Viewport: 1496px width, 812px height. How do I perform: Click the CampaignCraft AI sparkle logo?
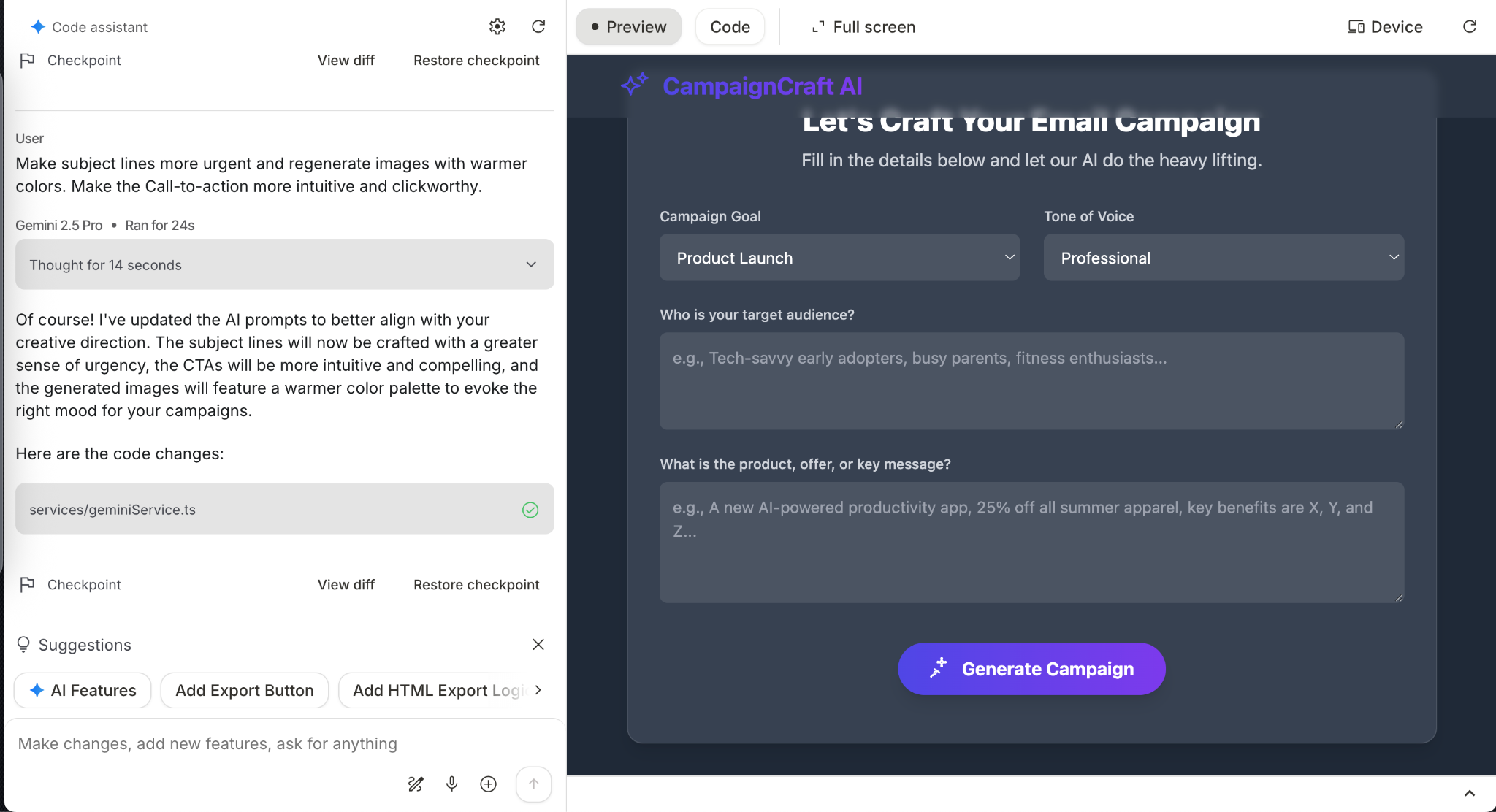click(634, 85)
